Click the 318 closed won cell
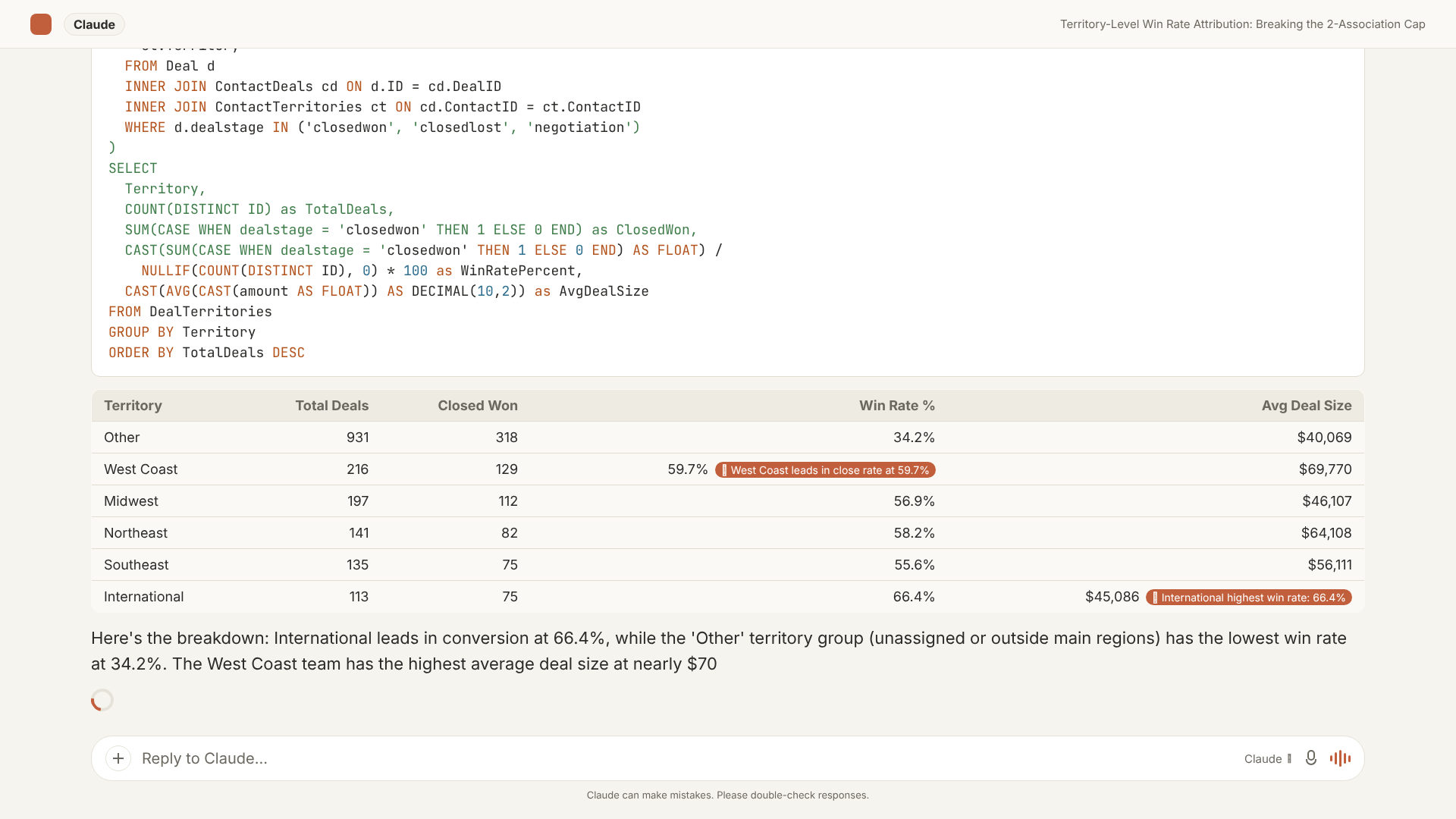Viewport: 1456px width, 819px height. (507, 438)
